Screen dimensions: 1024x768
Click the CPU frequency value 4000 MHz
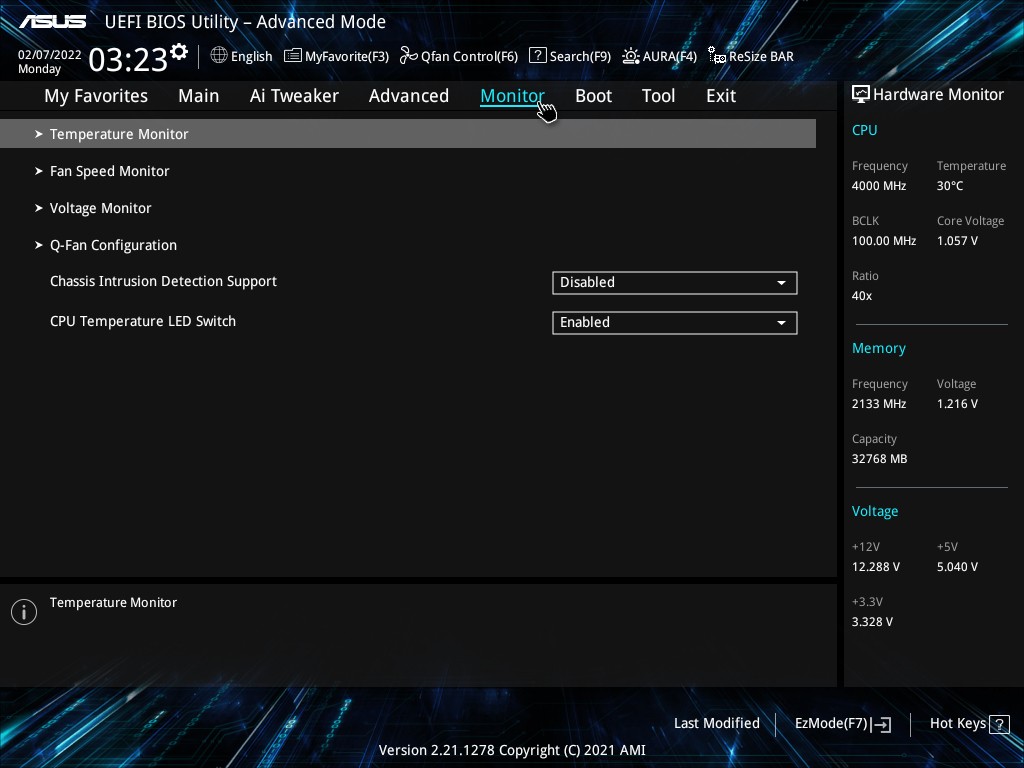pos(879,186)
